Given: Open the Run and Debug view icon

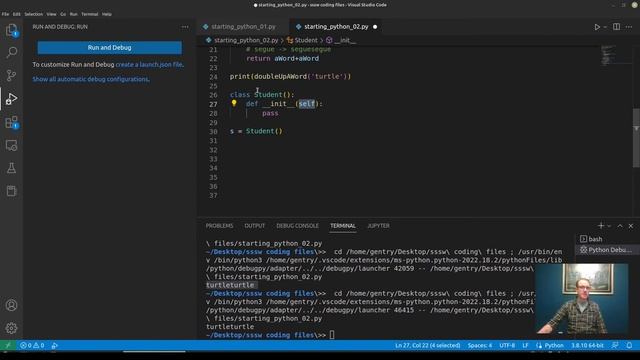Looking at the screenshot, I should click(x=11, y=99).
